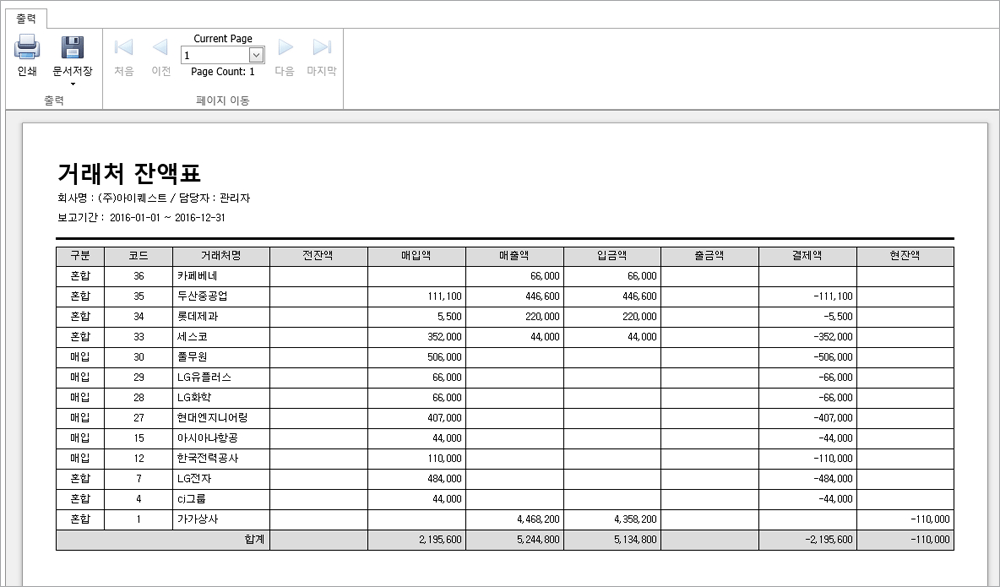Select the 아시아나항공 customer name cell
The image size is (1000, 587).
(221, 438)
